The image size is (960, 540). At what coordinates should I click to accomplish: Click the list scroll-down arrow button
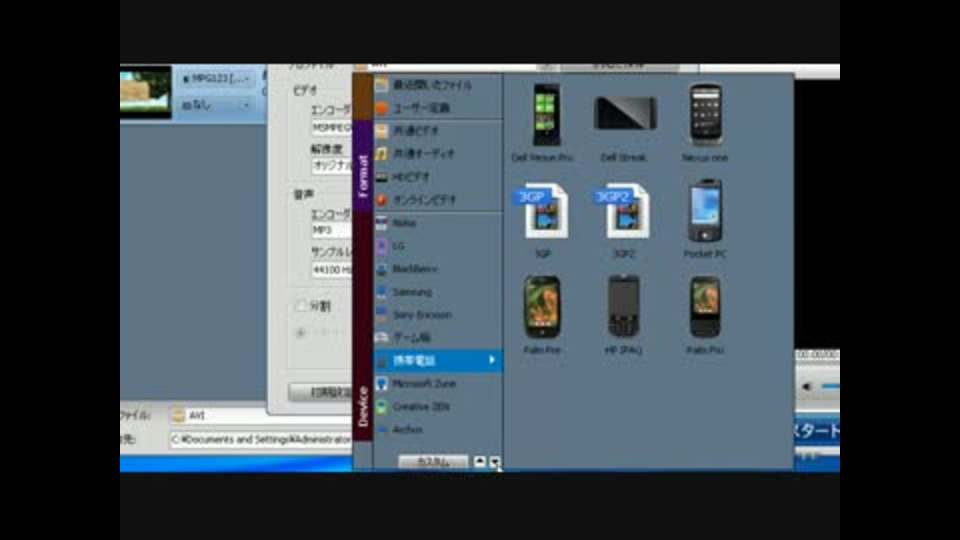pos(494,462)
